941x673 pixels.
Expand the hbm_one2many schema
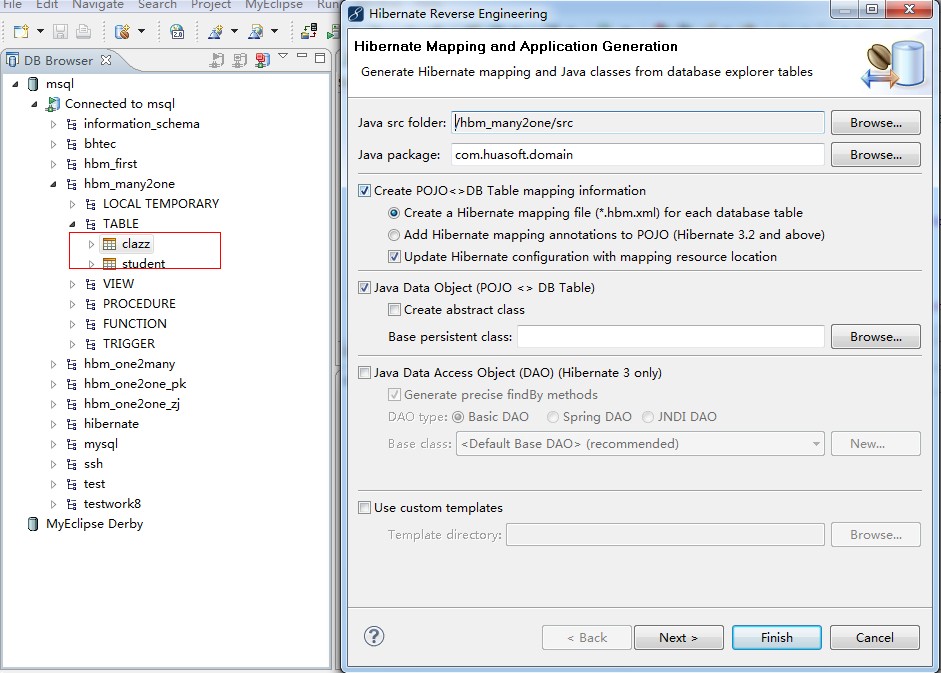(x=53, y=364)
